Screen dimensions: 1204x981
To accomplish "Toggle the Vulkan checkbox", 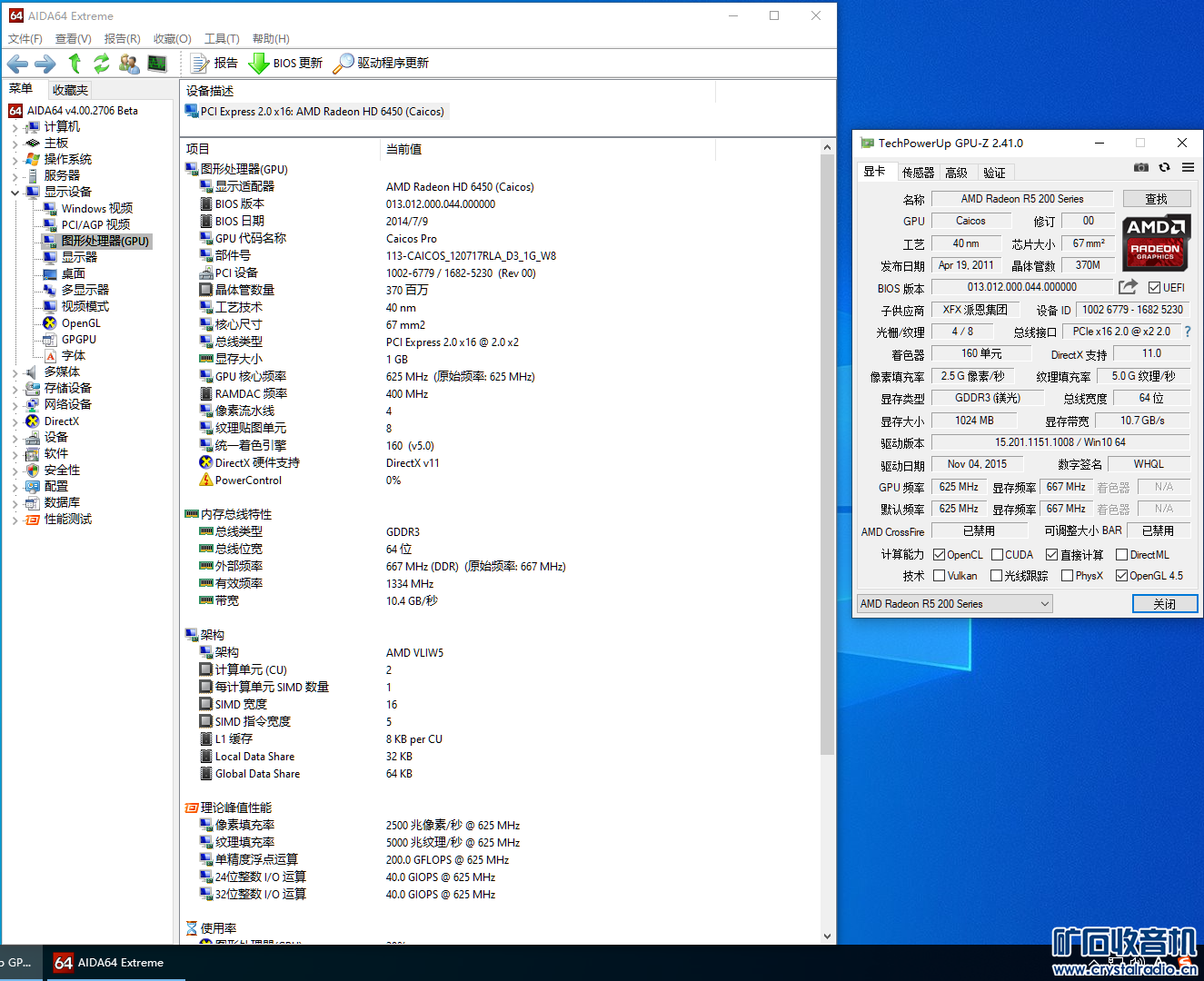I will coord(940,576).
